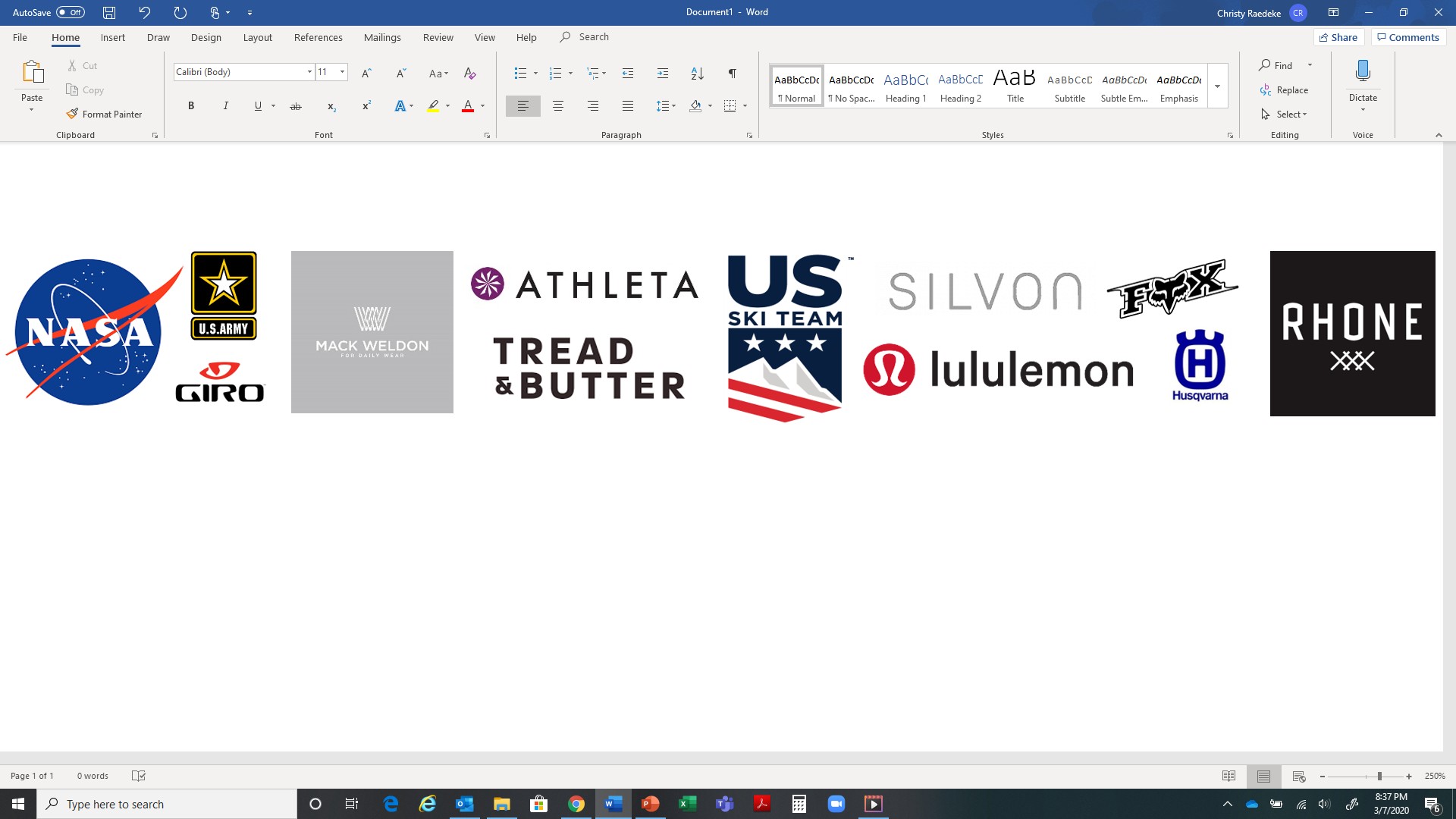Screen dimensions: 1456x819
Task: Open Zoom from the taskbar
Action: pyautogui.click(x=836, y=804)
